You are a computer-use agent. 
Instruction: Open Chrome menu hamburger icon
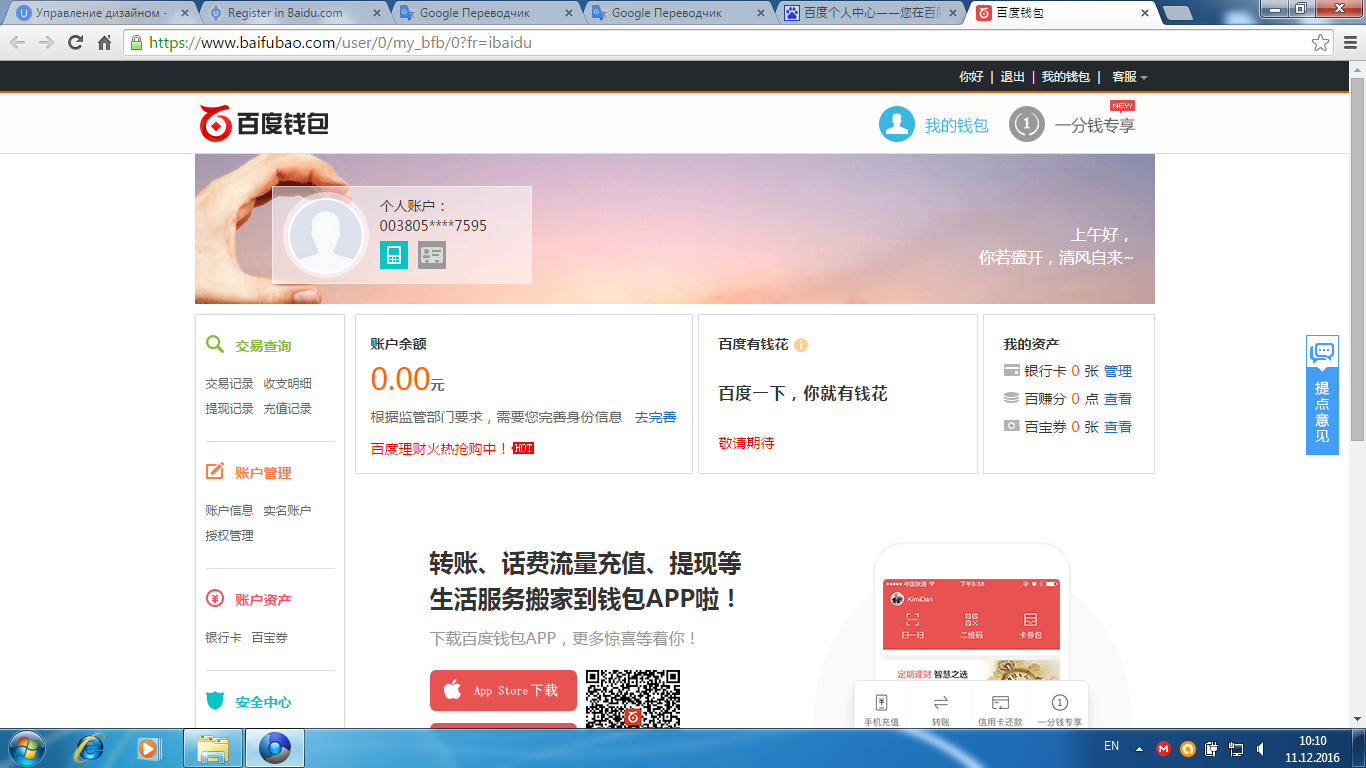(x=1349, y=43)
